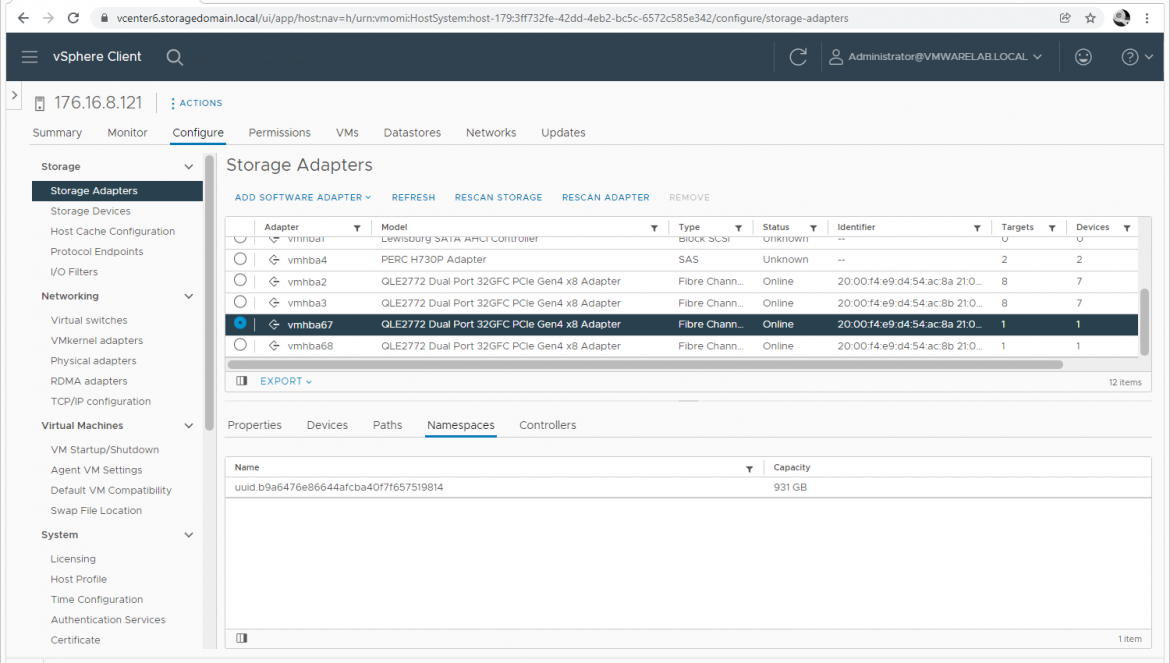Select the vmhba67 radio button
1170x663 pixels.
coord(240,323)
